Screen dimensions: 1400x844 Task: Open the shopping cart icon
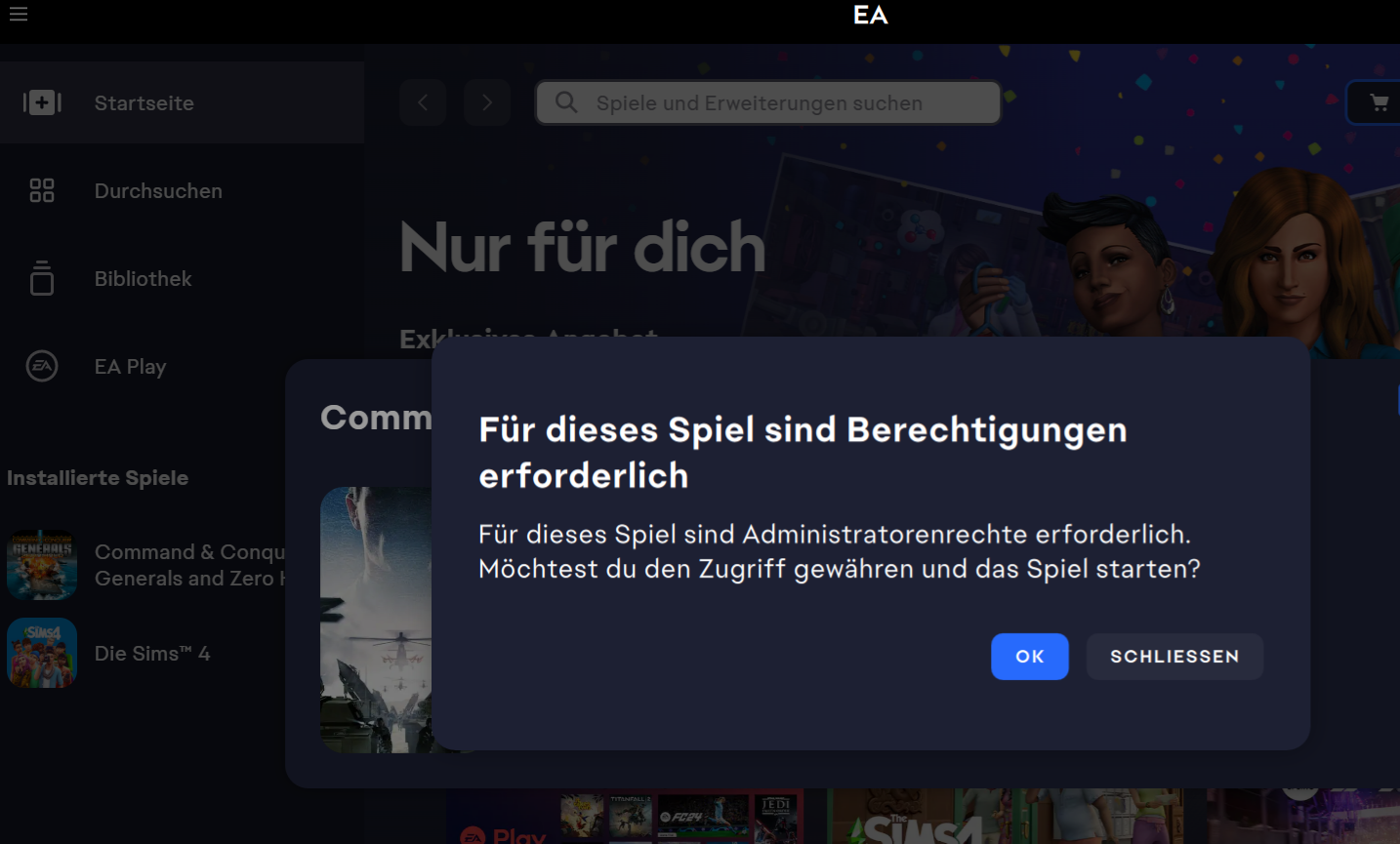click(1379, 102)
